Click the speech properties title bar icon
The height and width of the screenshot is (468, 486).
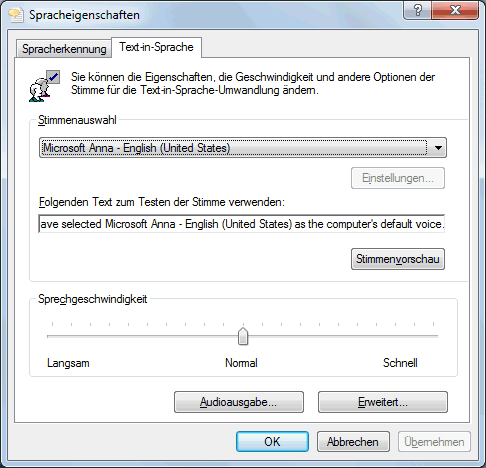tap(16, 15)
